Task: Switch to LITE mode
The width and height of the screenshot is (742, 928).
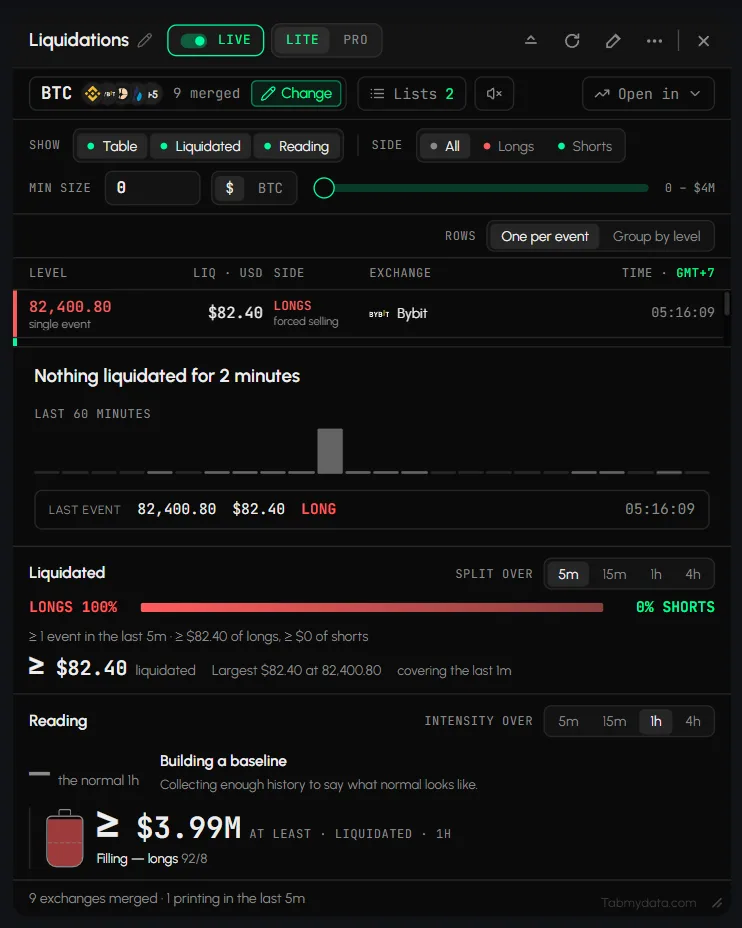Action: click(302, 40)
